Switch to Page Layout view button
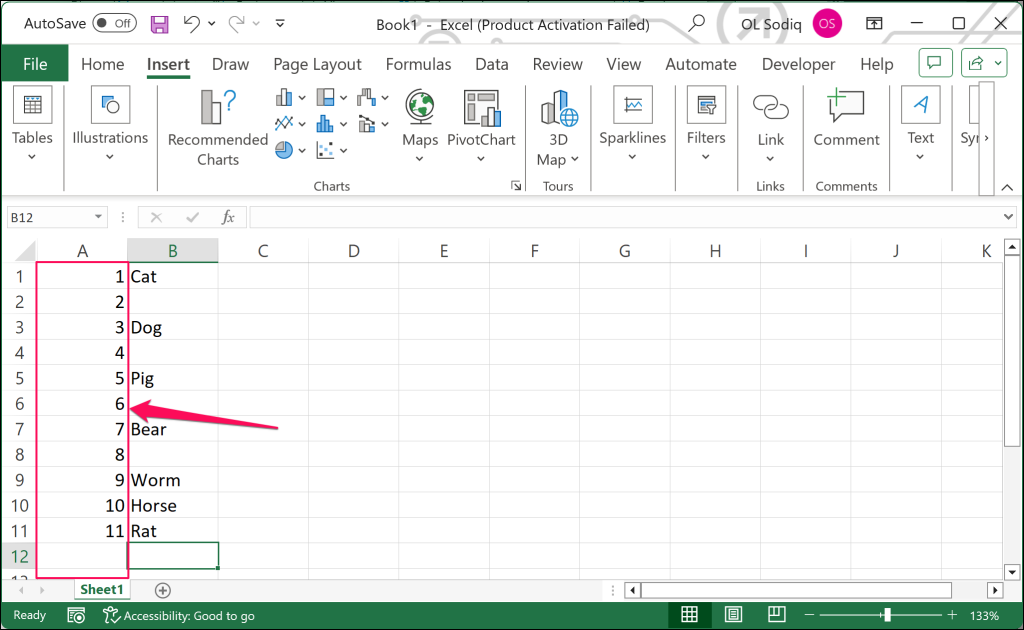 [733, 614]
